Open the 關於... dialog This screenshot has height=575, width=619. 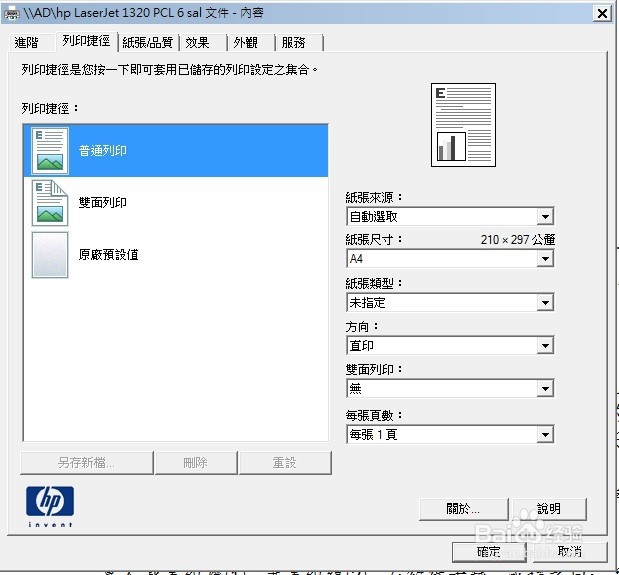463,509
